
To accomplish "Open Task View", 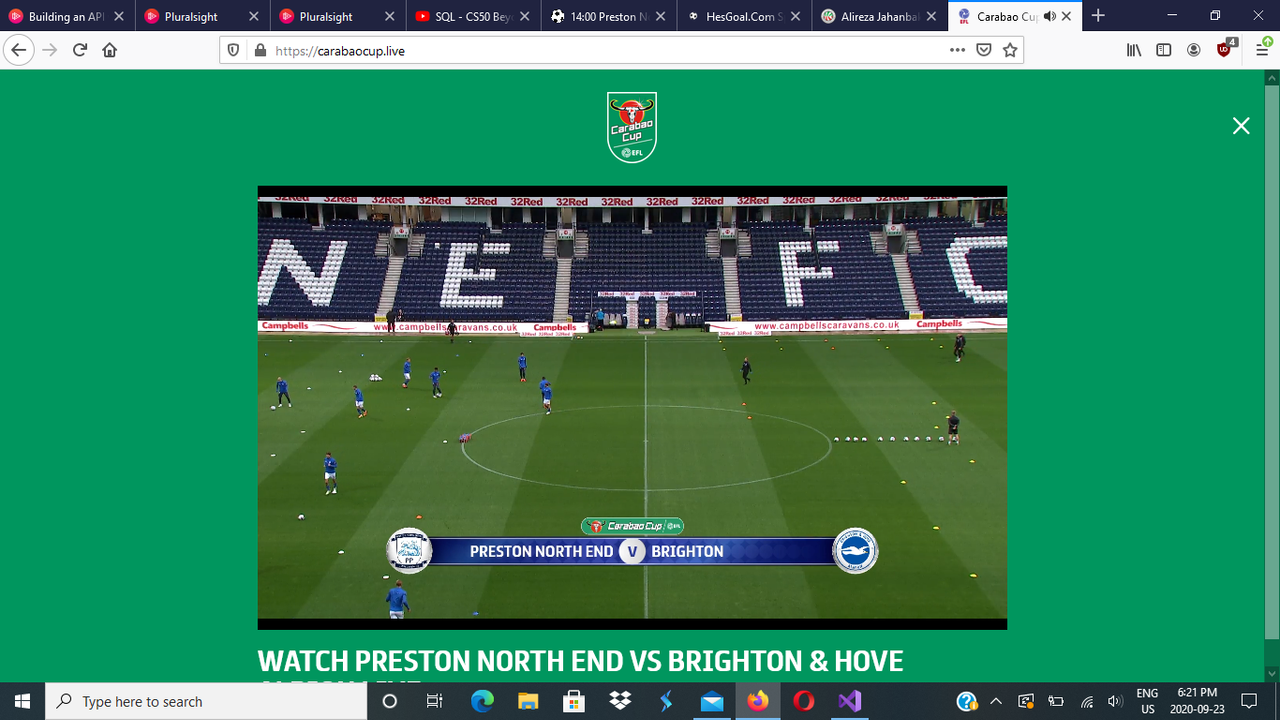I will 434,701.
